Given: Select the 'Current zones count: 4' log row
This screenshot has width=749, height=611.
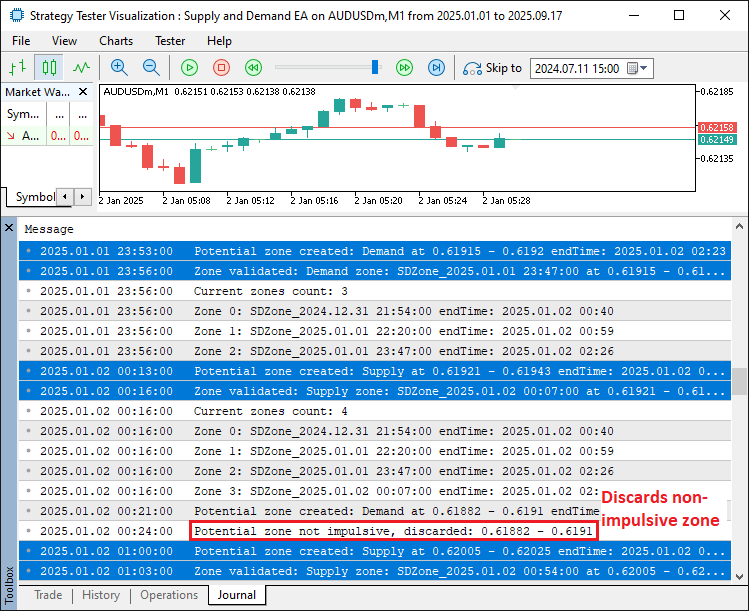Looking at the screenshot, I should [x=375, y=411].
